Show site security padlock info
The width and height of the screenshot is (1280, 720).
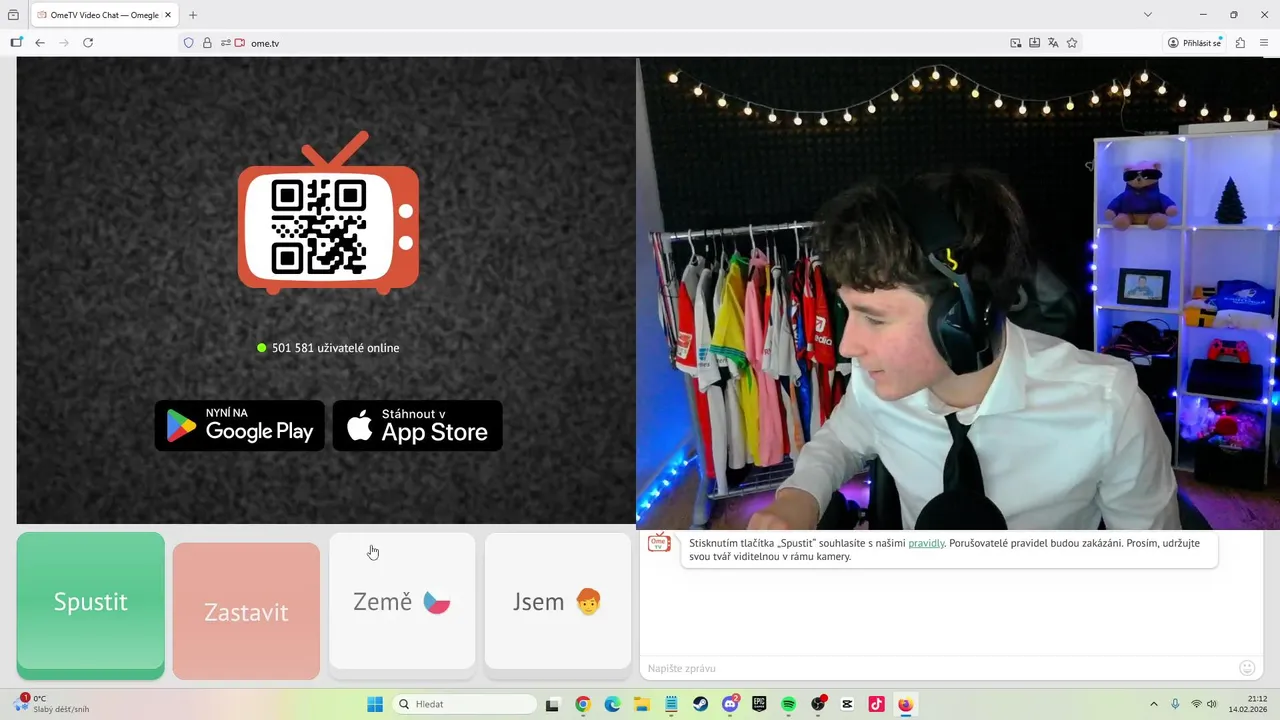[x=207, y=43]
